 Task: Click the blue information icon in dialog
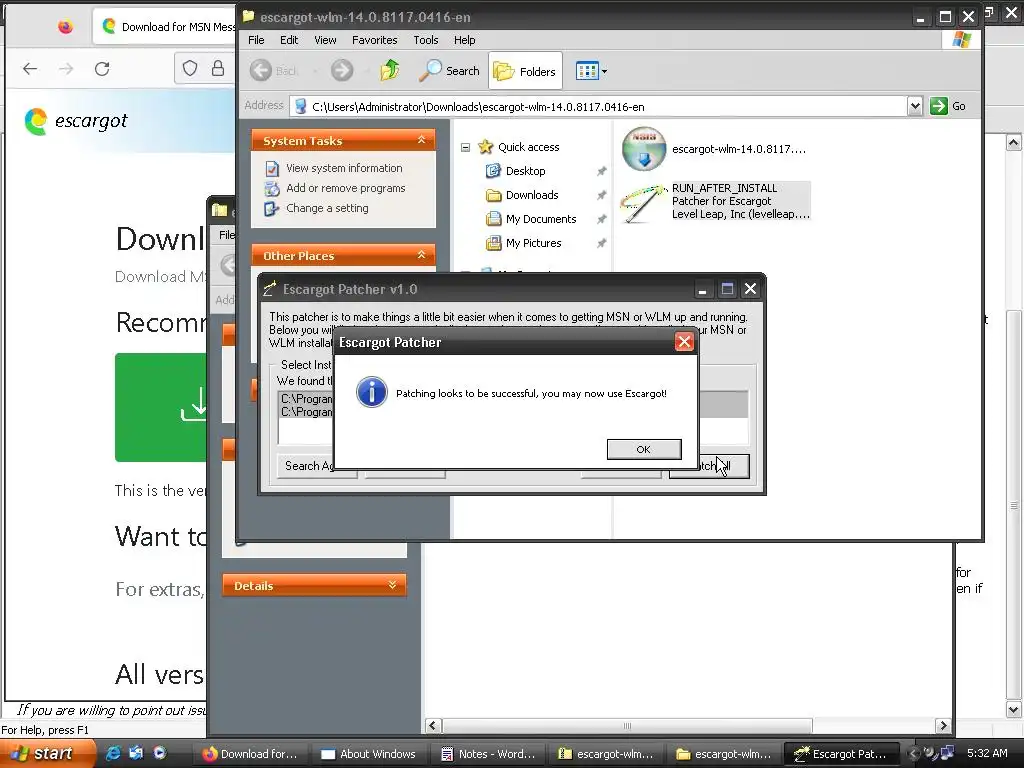(x=372, y=392)
